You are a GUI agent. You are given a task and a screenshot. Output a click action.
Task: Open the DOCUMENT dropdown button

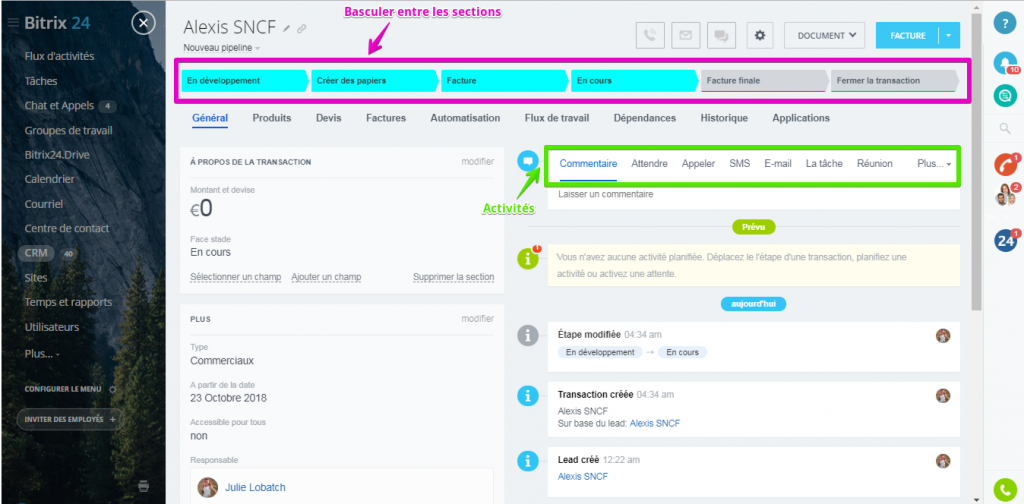pos(824,36)
